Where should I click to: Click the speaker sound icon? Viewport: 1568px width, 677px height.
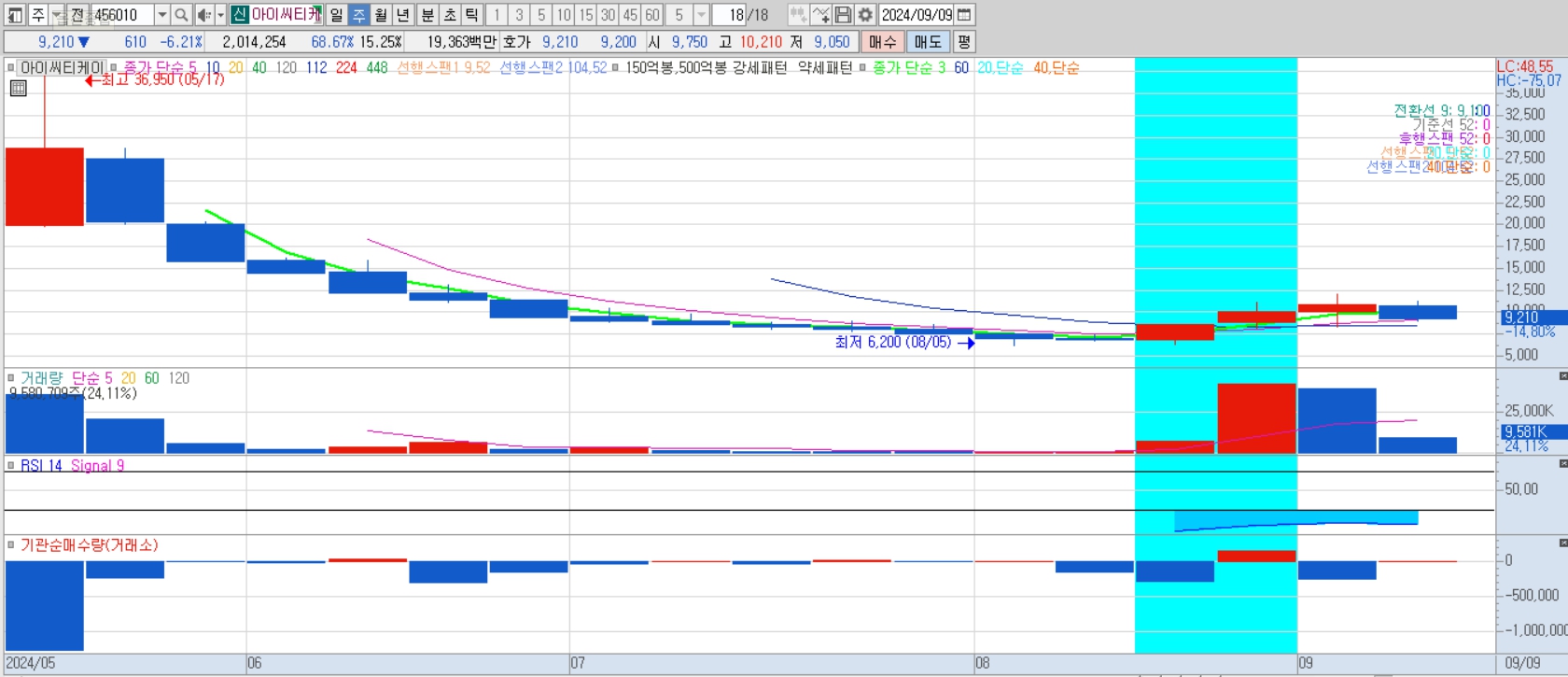click(x=204, y=15)
